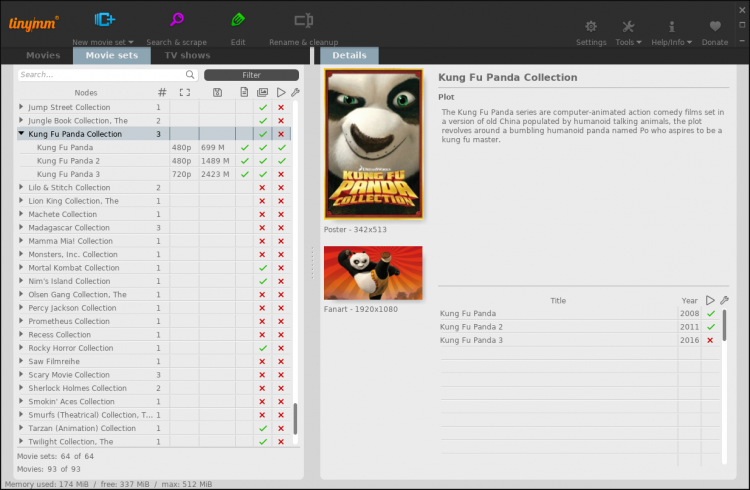Open the Help/Info icon menu
The height and width of the screenshot is (490, 750).
[x=671, y=27]
